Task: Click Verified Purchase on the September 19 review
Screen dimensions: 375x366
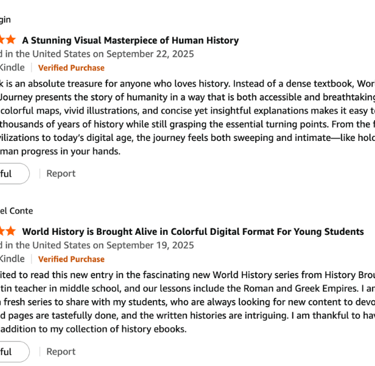Action: point(71,259)
